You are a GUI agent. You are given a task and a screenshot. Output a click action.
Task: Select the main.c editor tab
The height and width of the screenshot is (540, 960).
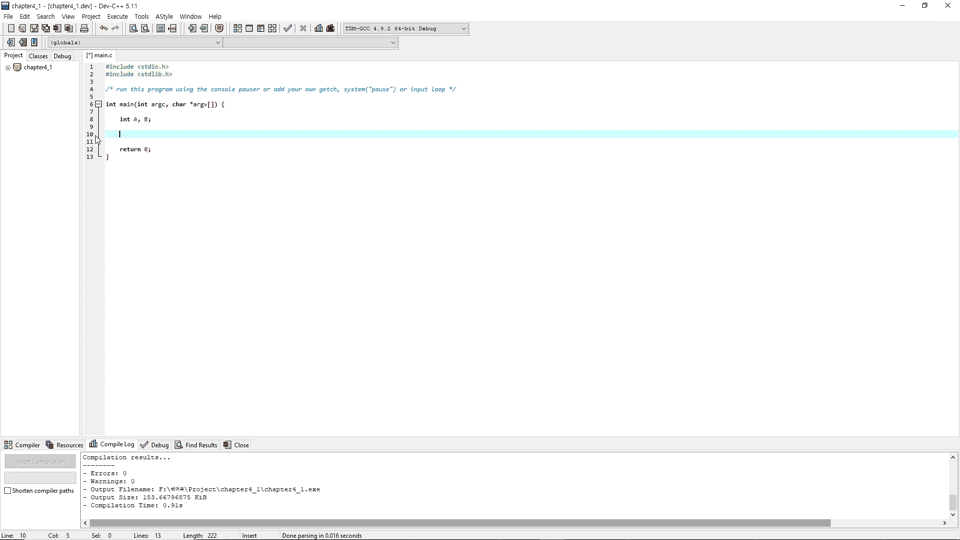(99, 55)
